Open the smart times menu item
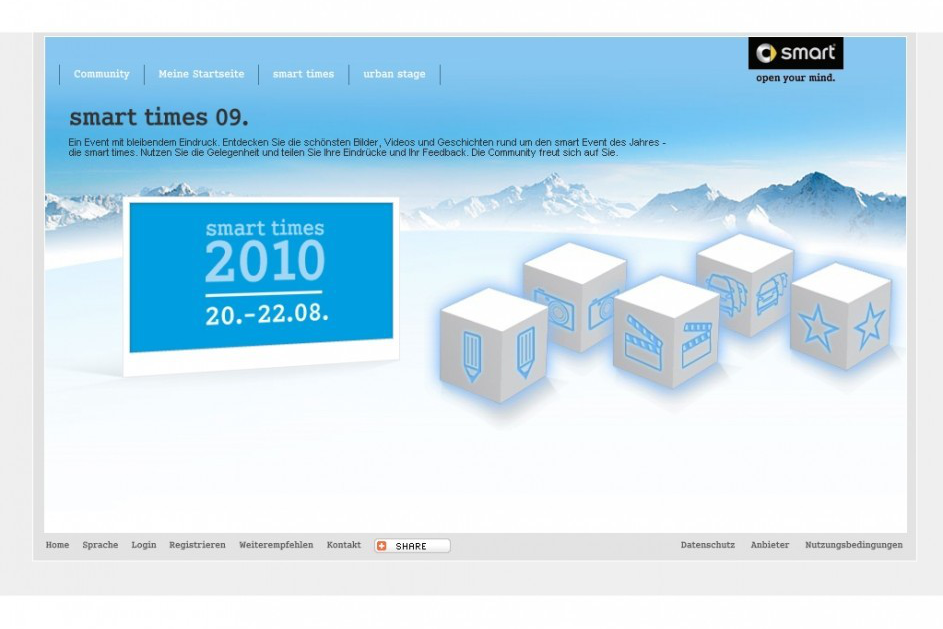943x629 pixels. pyautogui.click(x=303, y=74)
